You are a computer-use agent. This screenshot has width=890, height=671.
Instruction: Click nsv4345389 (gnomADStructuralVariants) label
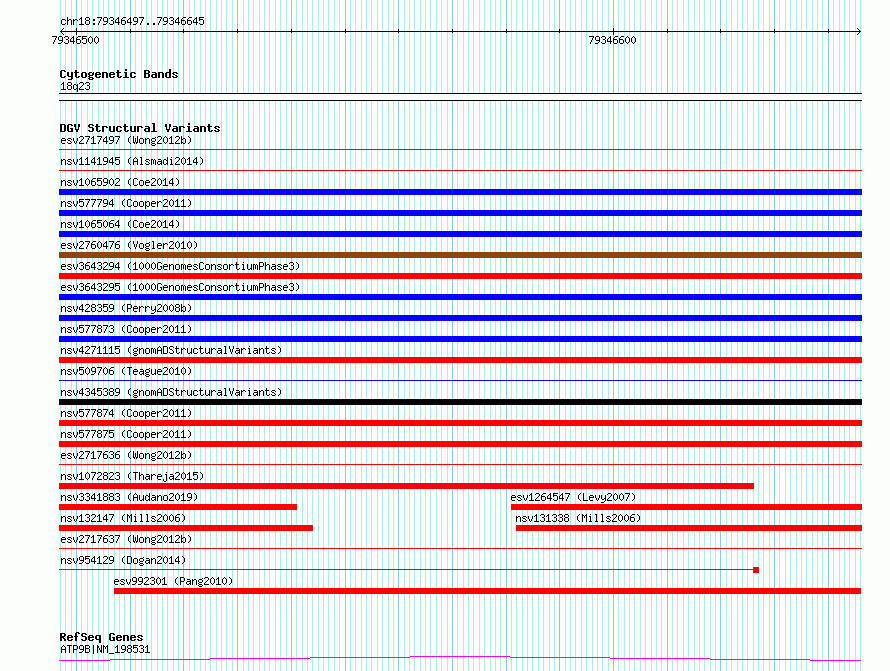click(171, 392)
